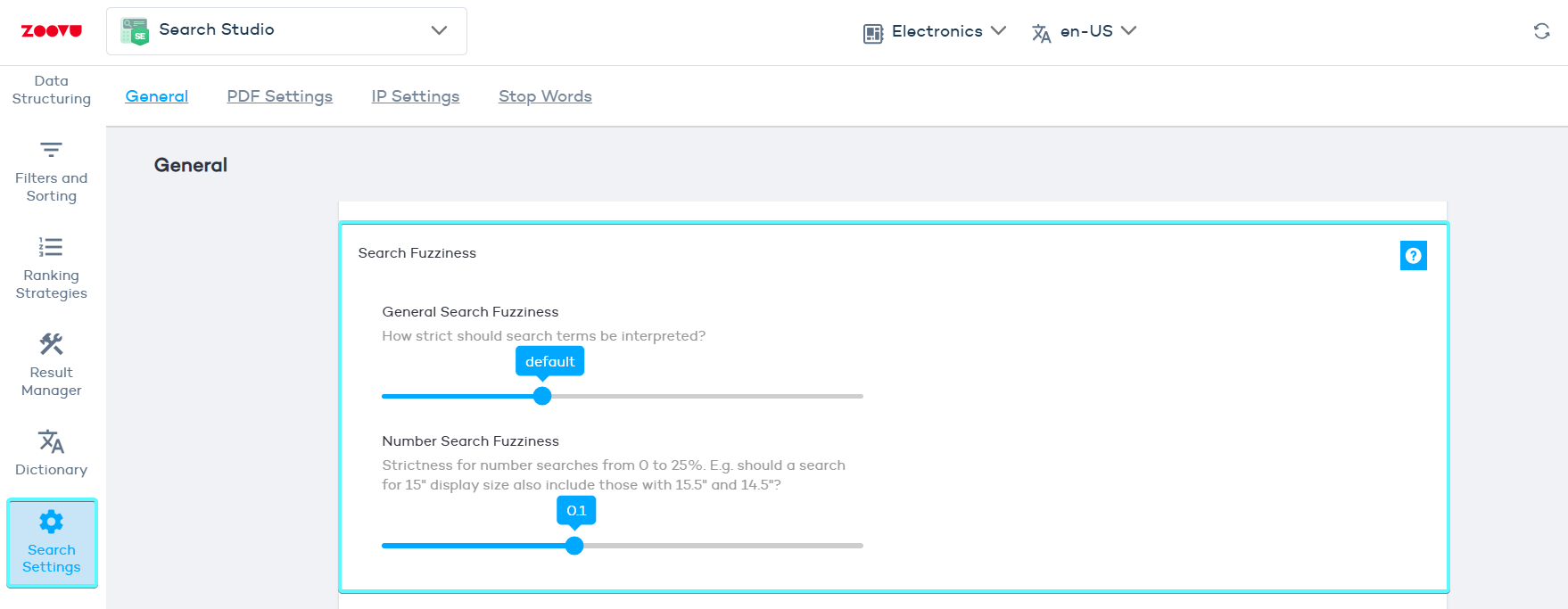Open Search Fuzziness help question icon
This screenshot has width=1568, height=609.
click(x=1413, y=256)
